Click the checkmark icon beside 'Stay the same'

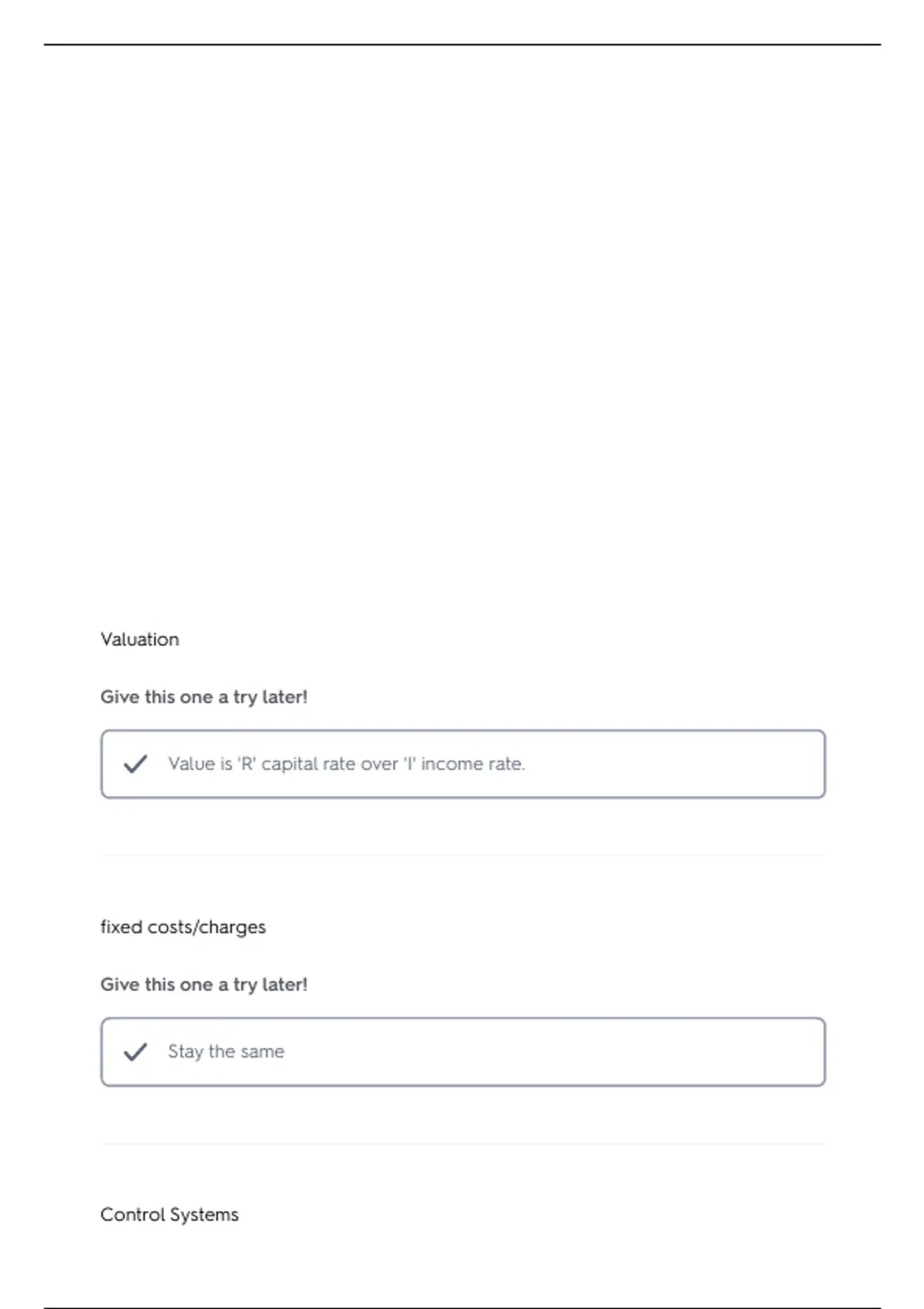pos(136,1052)
